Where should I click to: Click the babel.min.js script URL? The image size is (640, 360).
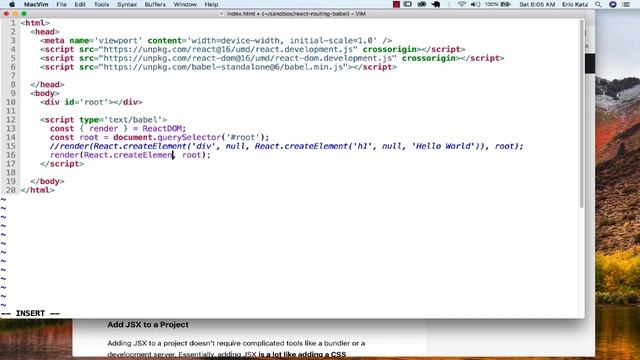pos(223,67)
